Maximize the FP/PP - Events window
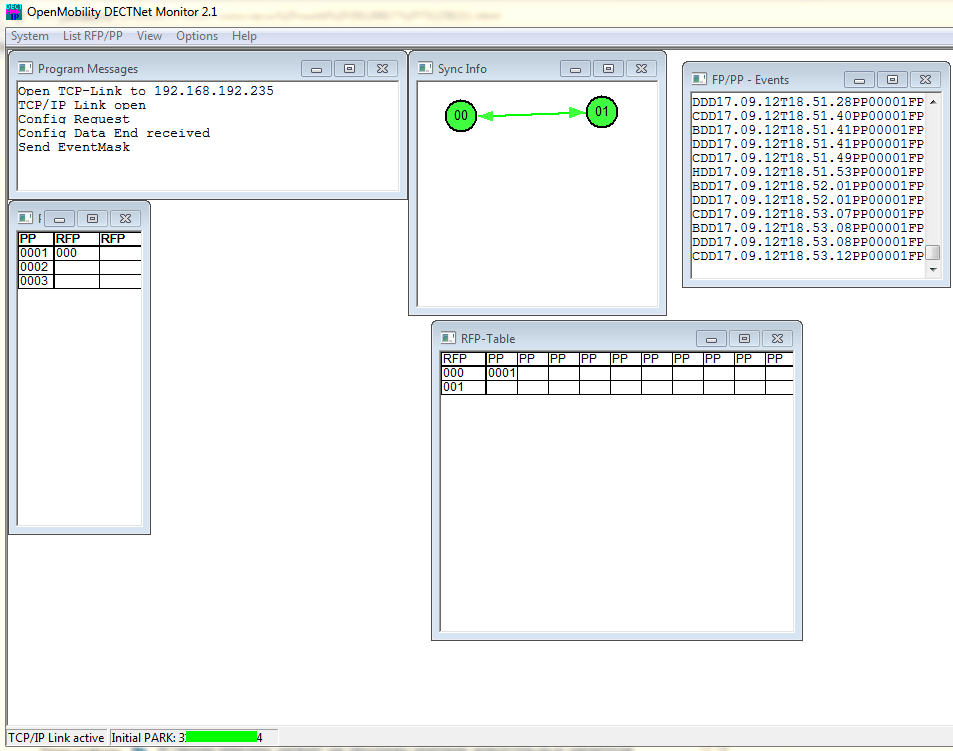 point(892,80)
